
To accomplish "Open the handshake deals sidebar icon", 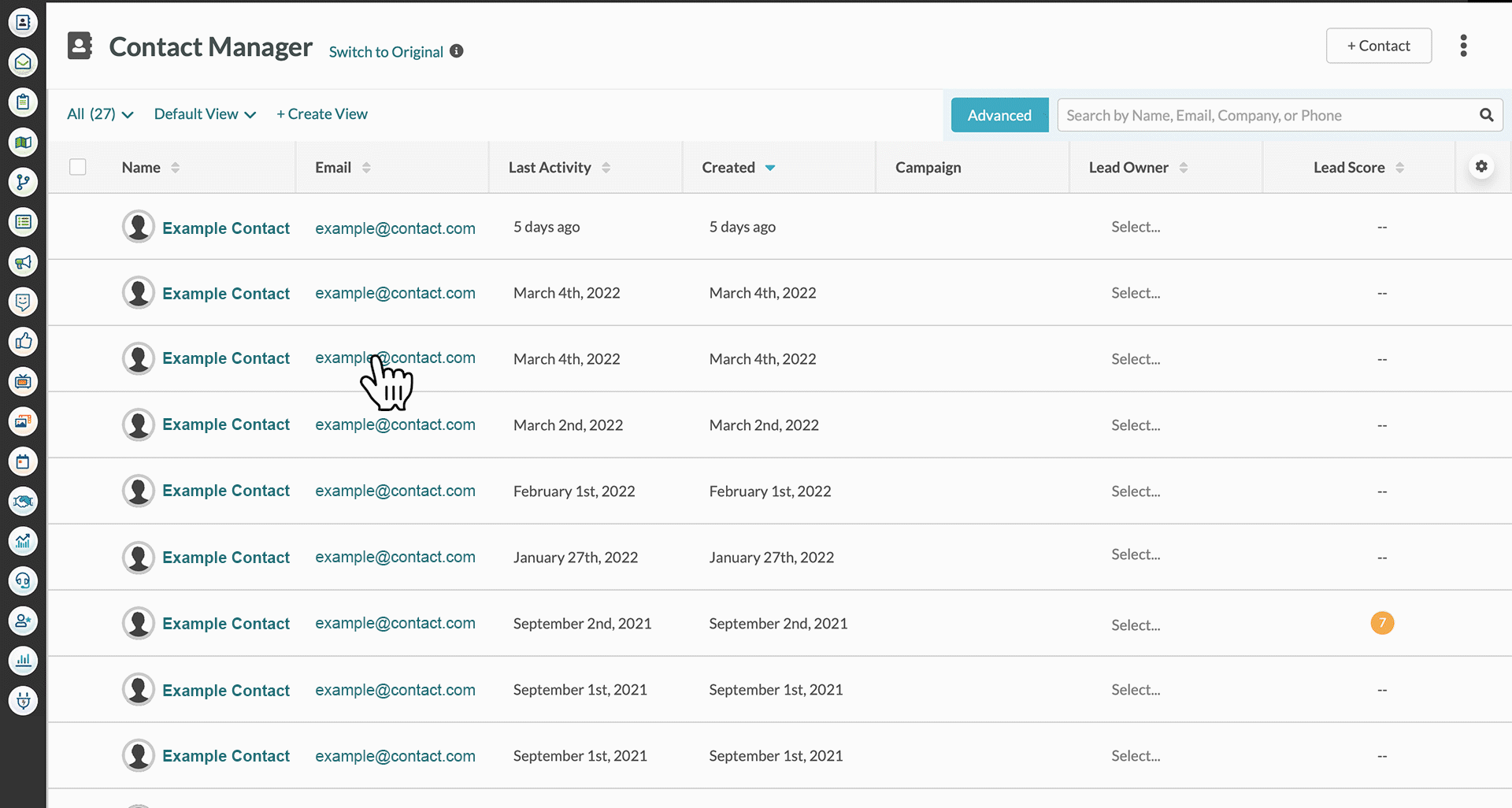I will pyautogui.click(x=23, y=502).
